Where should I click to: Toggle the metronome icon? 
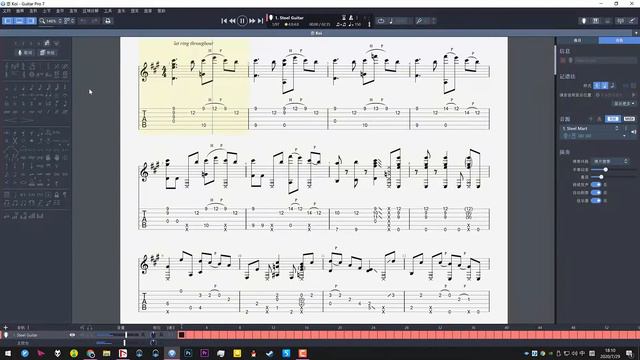click(351, 18)
